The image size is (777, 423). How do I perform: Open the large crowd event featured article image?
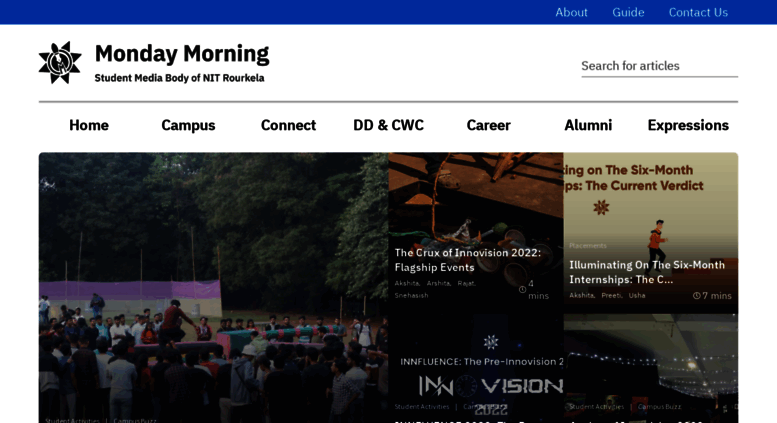[214, 287]
